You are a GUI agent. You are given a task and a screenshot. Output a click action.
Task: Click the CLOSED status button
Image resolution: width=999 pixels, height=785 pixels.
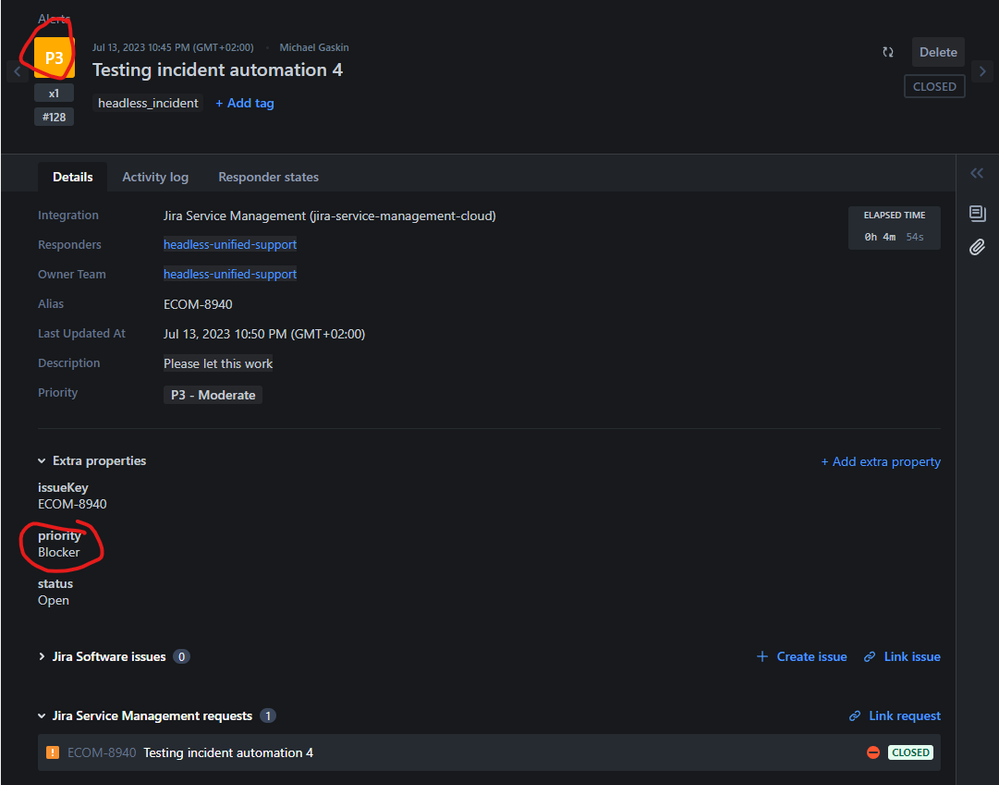tap(934, 87)
